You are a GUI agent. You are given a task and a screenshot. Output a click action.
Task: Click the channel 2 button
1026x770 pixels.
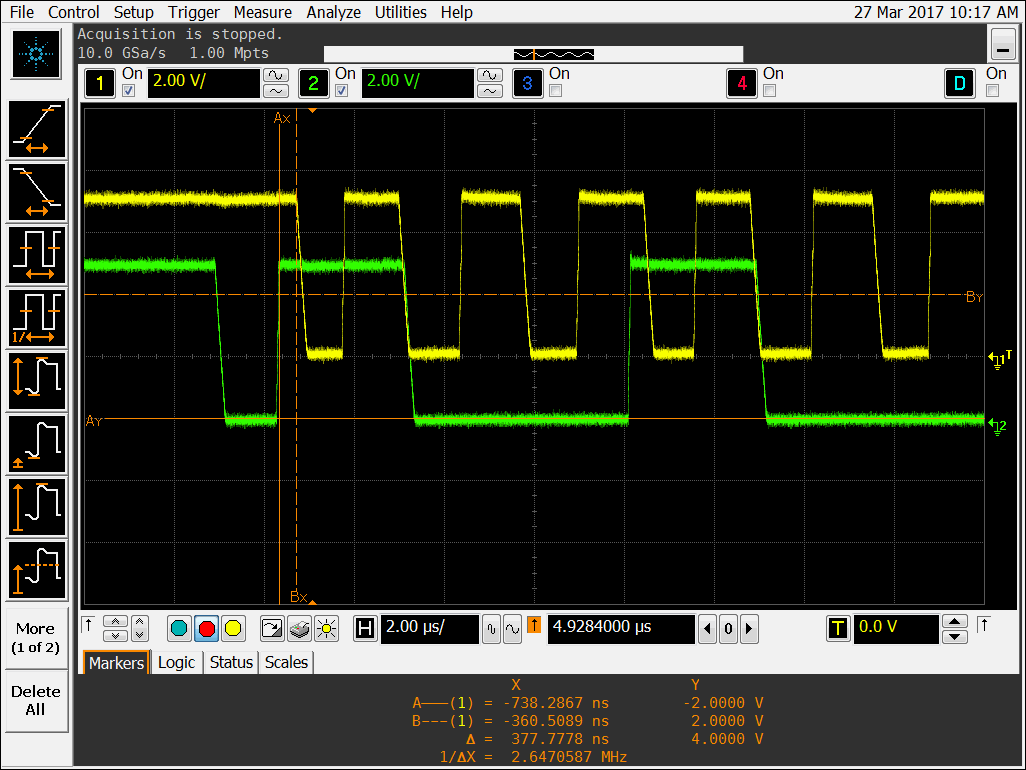[x=313, y=83]
